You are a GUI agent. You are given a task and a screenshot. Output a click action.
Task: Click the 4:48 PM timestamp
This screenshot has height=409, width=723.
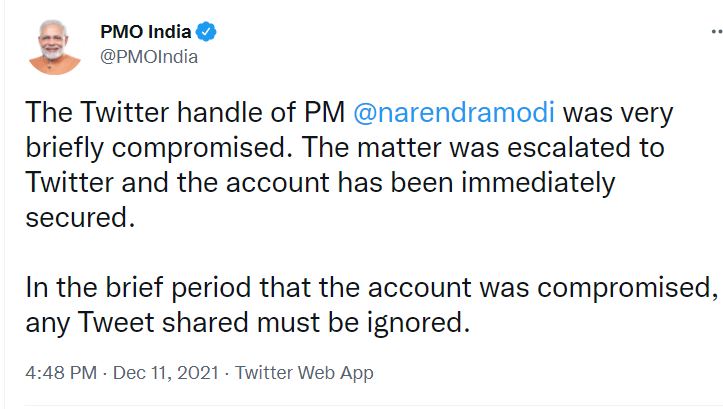(62, 373)
